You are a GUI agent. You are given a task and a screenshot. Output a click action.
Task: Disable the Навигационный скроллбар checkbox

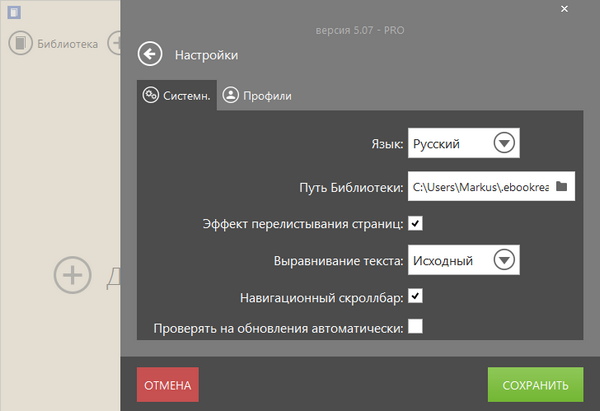[x=415, y=296]
